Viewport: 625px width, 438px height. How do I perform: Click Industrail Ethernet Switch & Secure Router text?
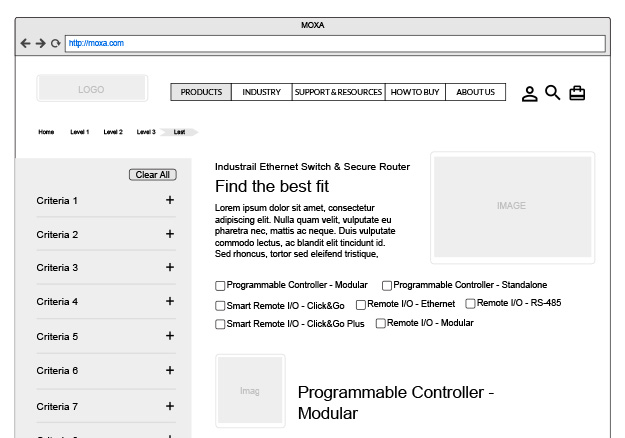pos(312,167)
